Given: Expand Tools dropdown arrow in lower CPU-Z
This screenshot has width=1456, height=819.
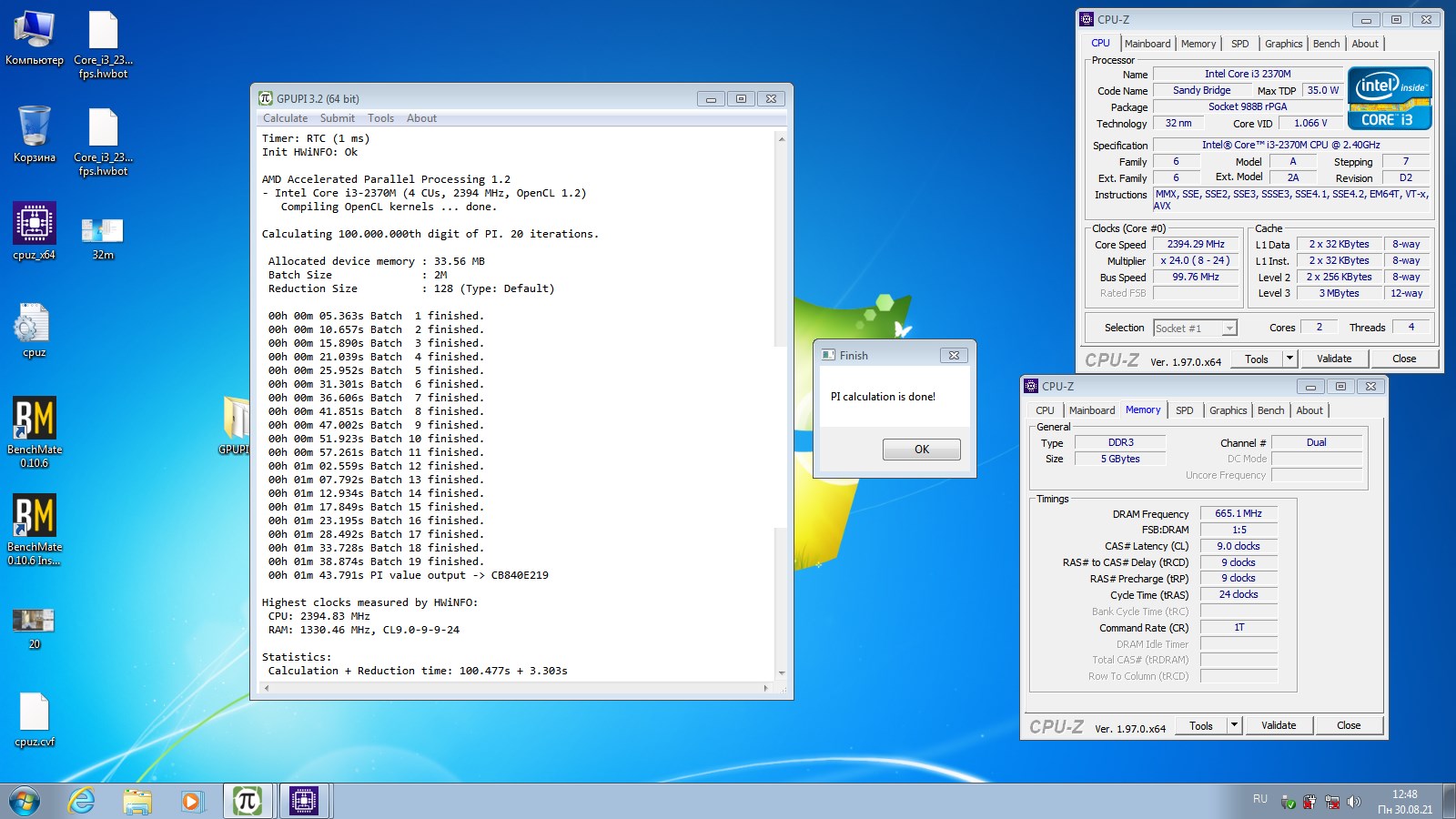Looking at the screenshot, I should tap(1234, 725).
